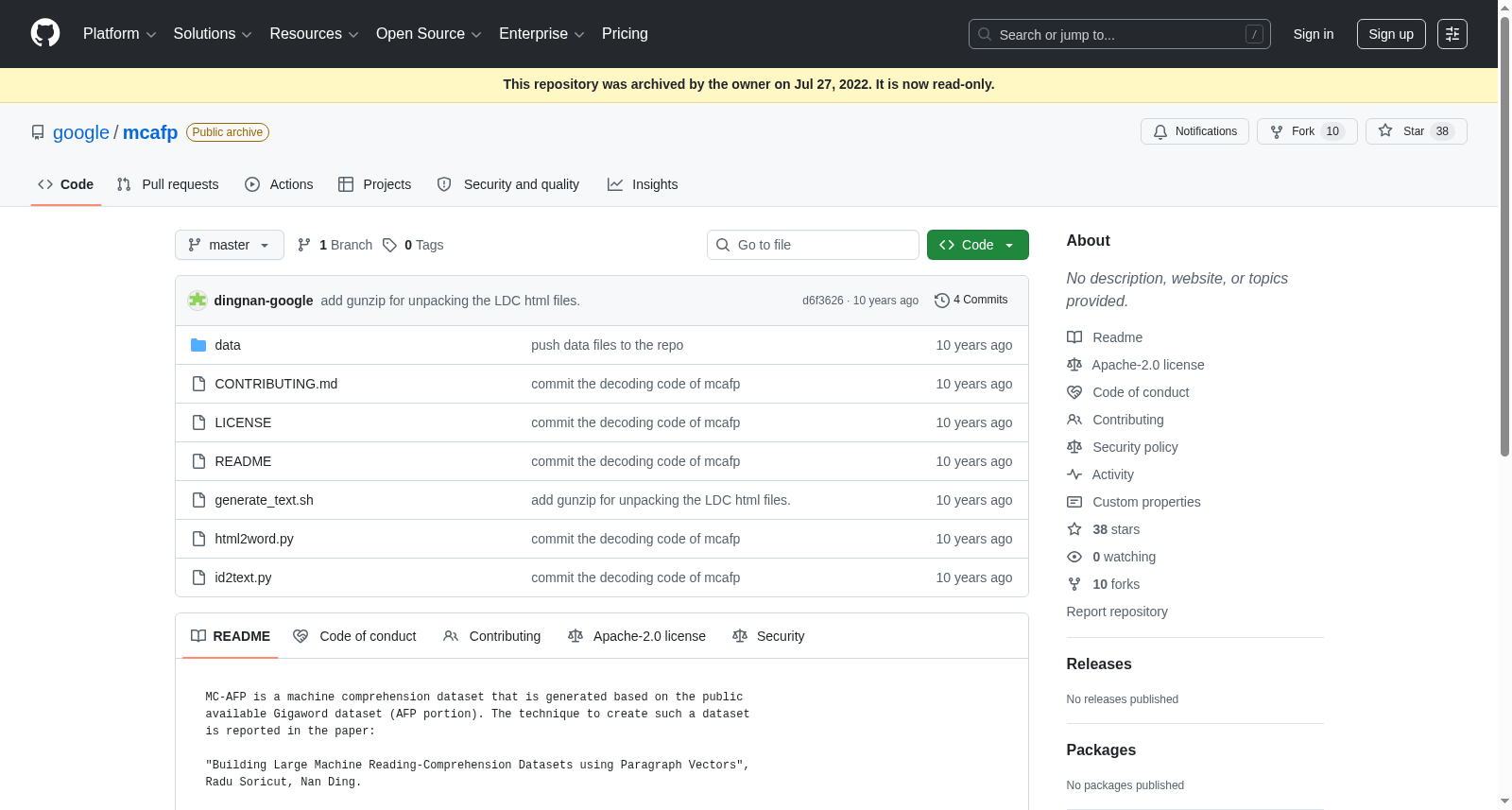The height and width of the screenshot is (810, 1512).
Task: Click the Go to file field
Action: click(813, 245)
